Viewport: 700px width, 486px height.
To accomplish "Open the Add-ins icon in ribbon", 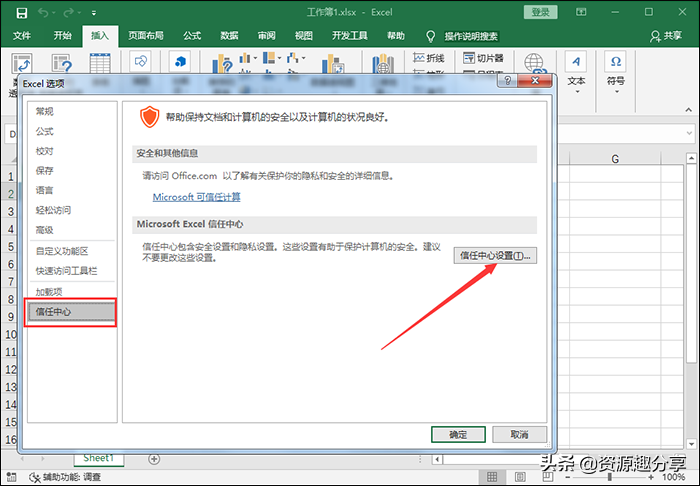I will point(180,62).
